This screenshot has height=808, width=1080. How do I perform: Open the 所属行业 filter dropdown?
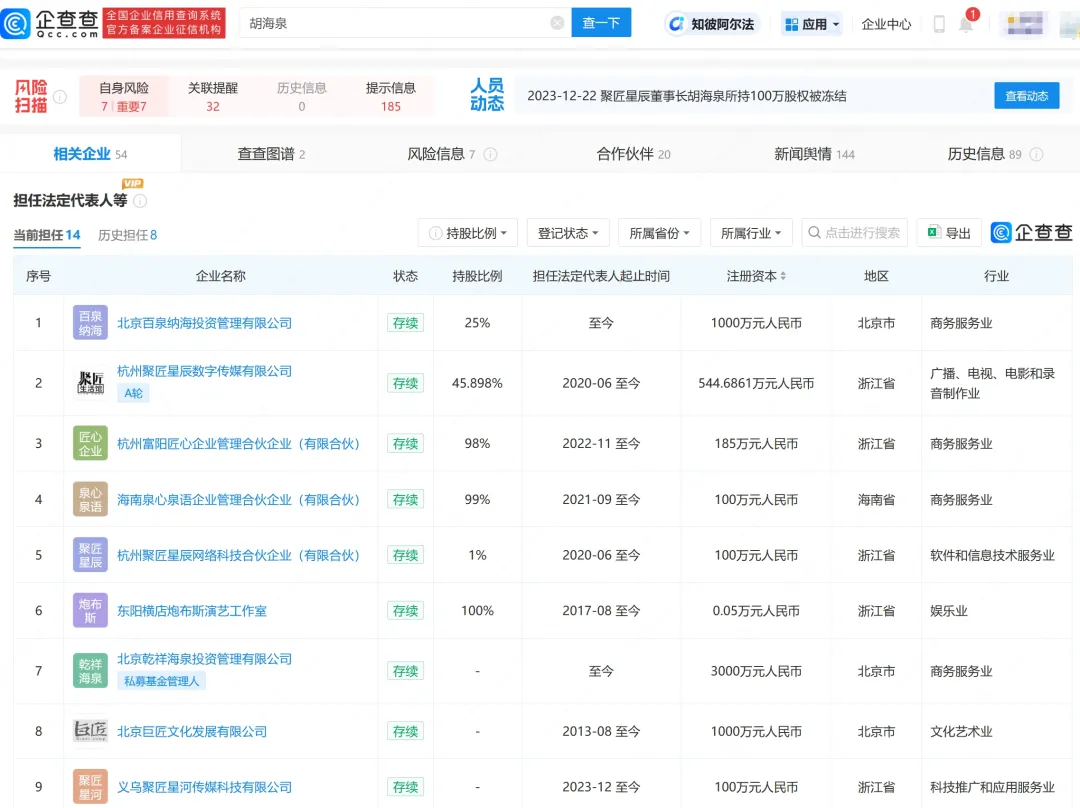[x=751, y=234]
